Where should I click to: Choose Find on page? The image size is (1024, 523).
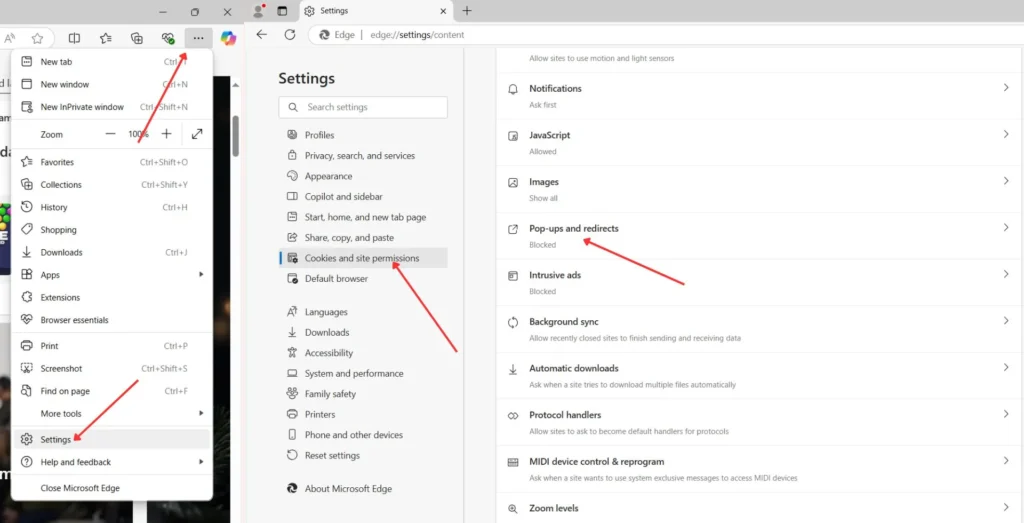click(112, 391)
